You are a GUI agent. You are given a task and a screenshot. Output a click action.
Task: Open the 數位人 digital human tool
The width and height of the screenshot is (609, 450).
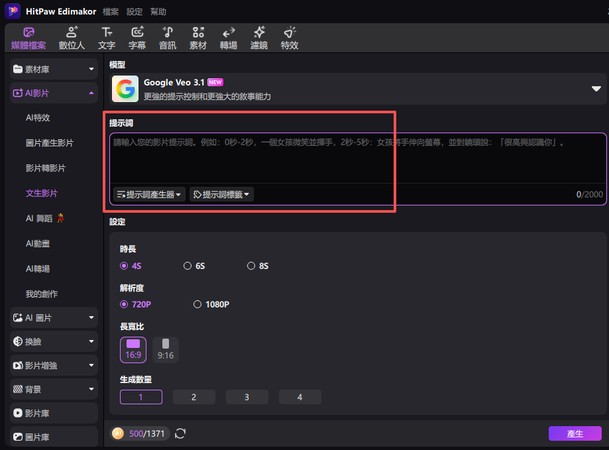pyautogui.click(x=71, y=38)
